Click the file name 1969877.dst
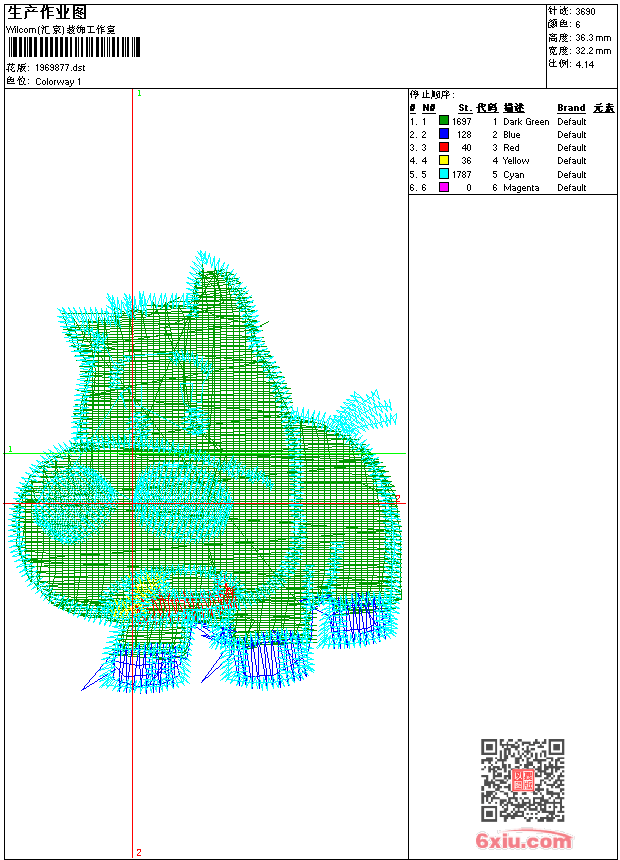 coord(60,68)
